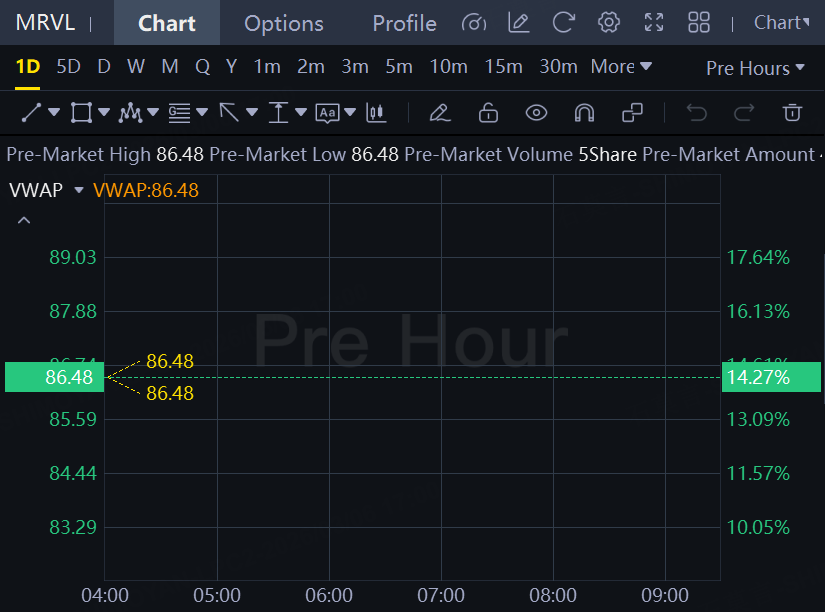Click the 89.03 price axis label
This screenshot has width=825, height=612.
[73, 257]
